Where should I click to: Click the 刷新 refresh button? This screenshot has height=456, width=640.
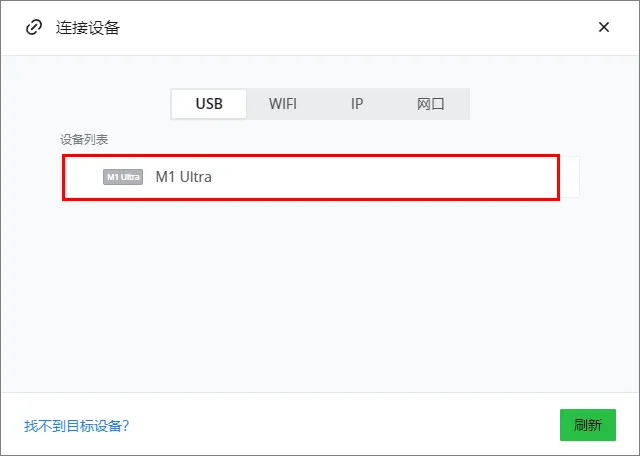point(588,425)
